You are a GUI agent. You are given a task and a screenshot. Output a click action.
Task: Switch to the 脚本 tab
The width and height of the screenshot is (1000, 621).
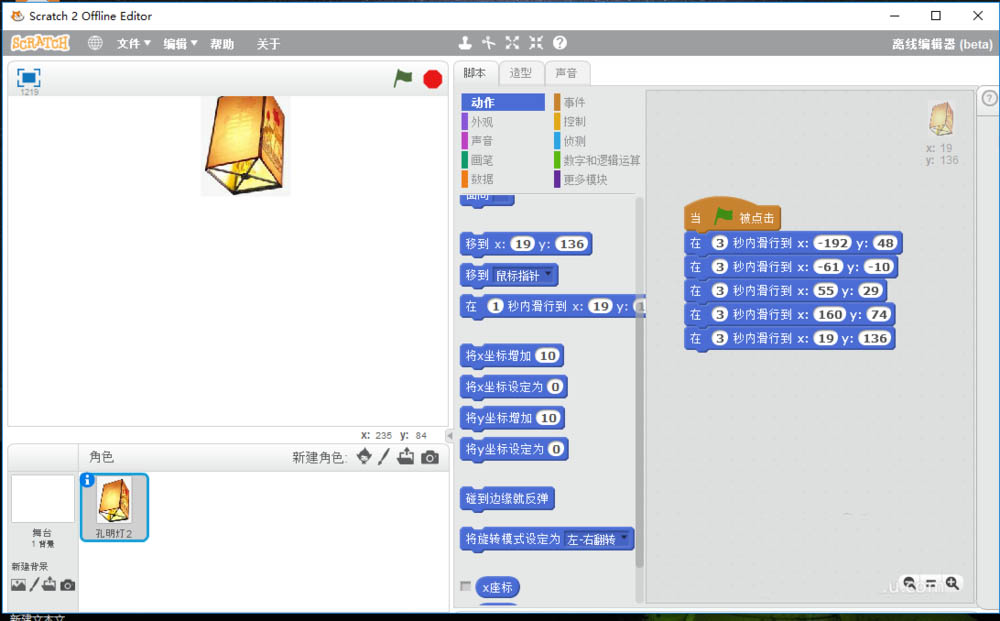point(474,73)
